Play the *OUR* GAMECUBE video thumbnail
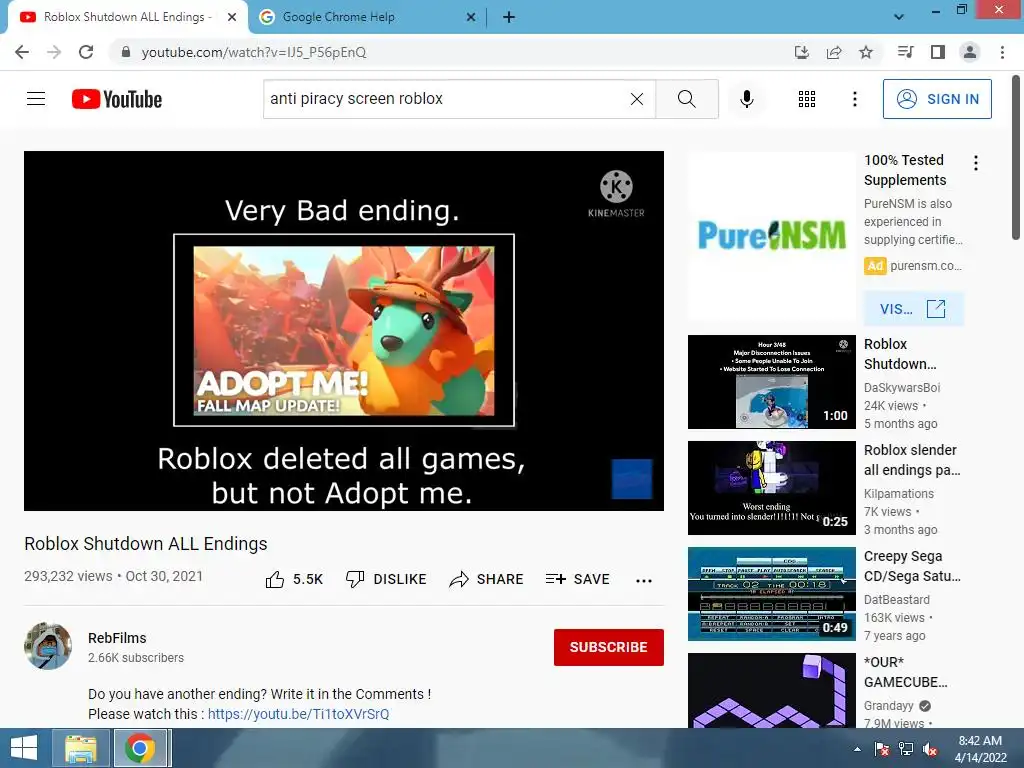Screen dimensions: 1024x768 [771, 690]
